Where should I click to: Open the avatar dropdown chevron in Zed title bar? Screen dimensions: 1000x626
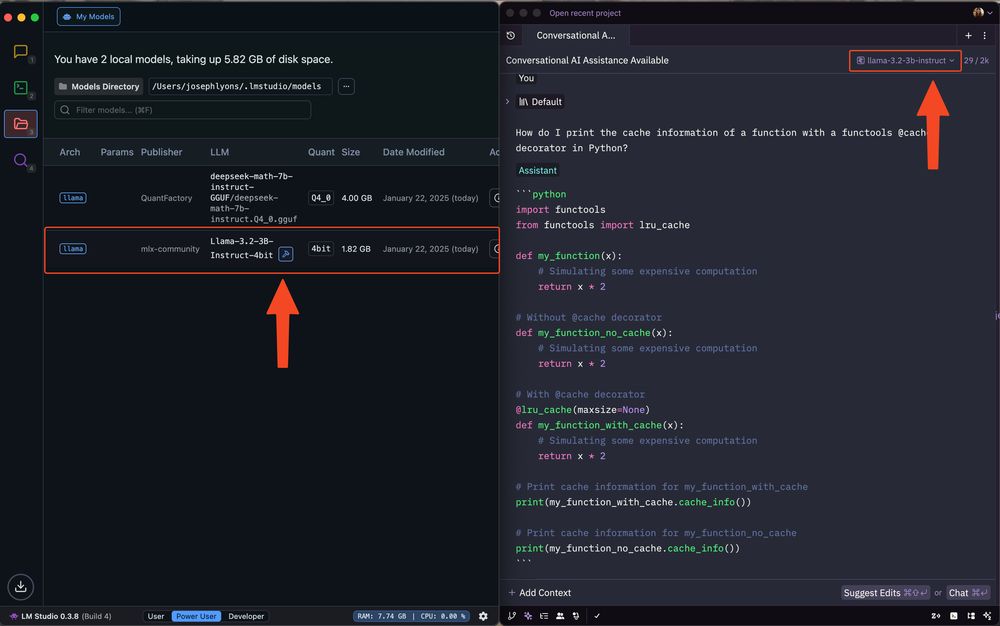990,13
